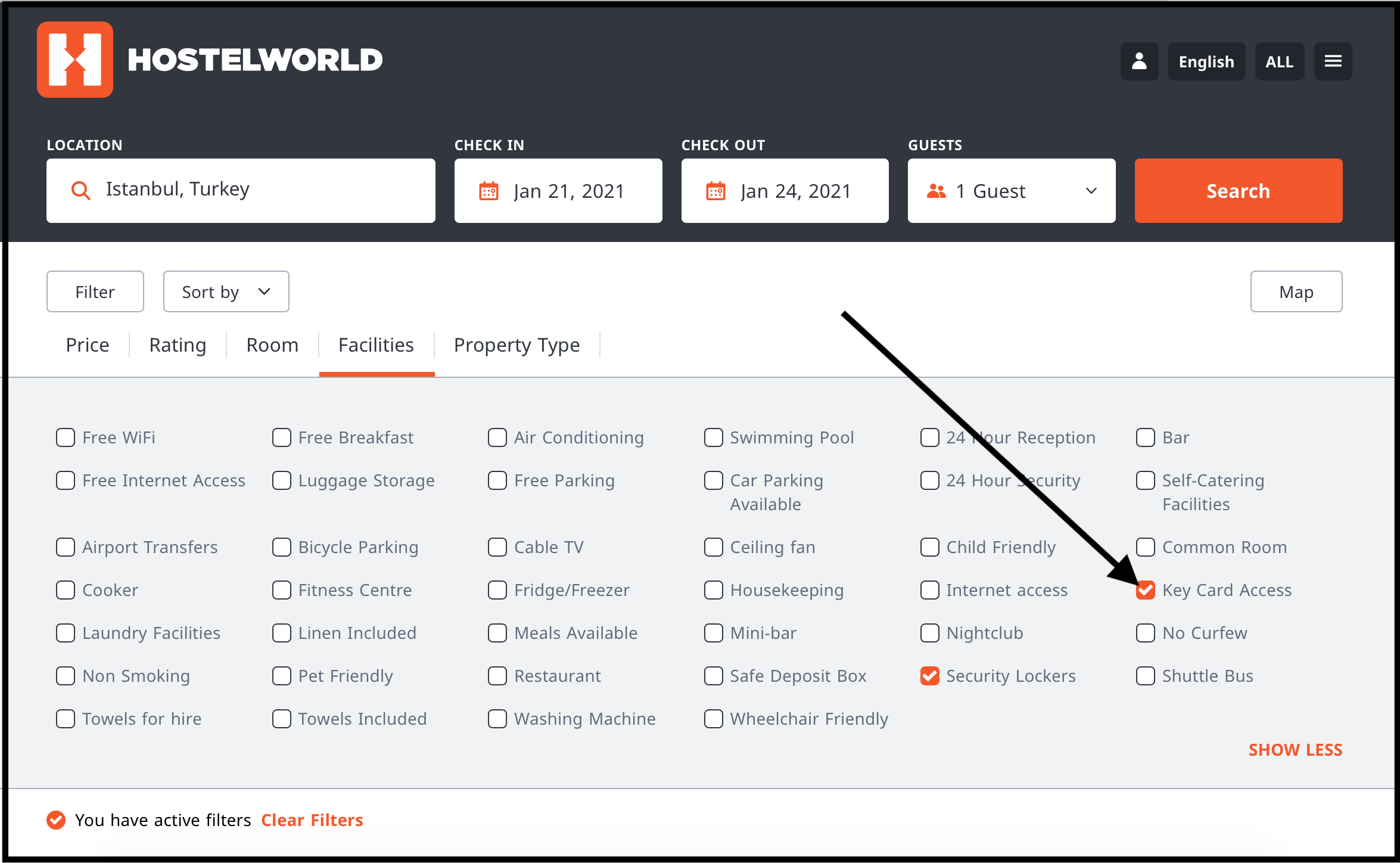The image size is (1400, 863).
Task: Open the user account icon
Action: [1139, 61]
